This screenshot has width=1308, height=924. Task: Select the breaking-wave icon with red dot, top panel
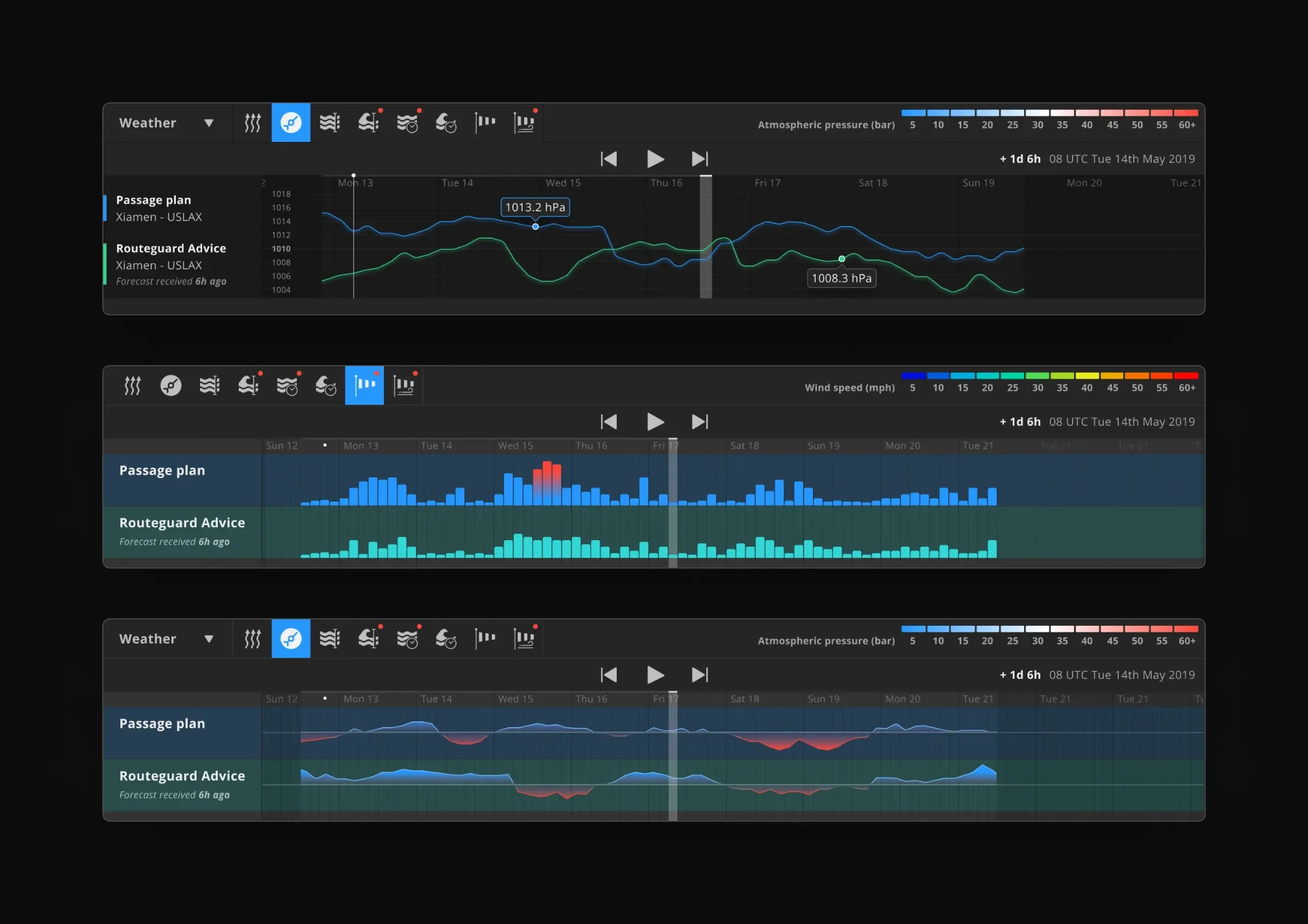(x=369, y=123)
